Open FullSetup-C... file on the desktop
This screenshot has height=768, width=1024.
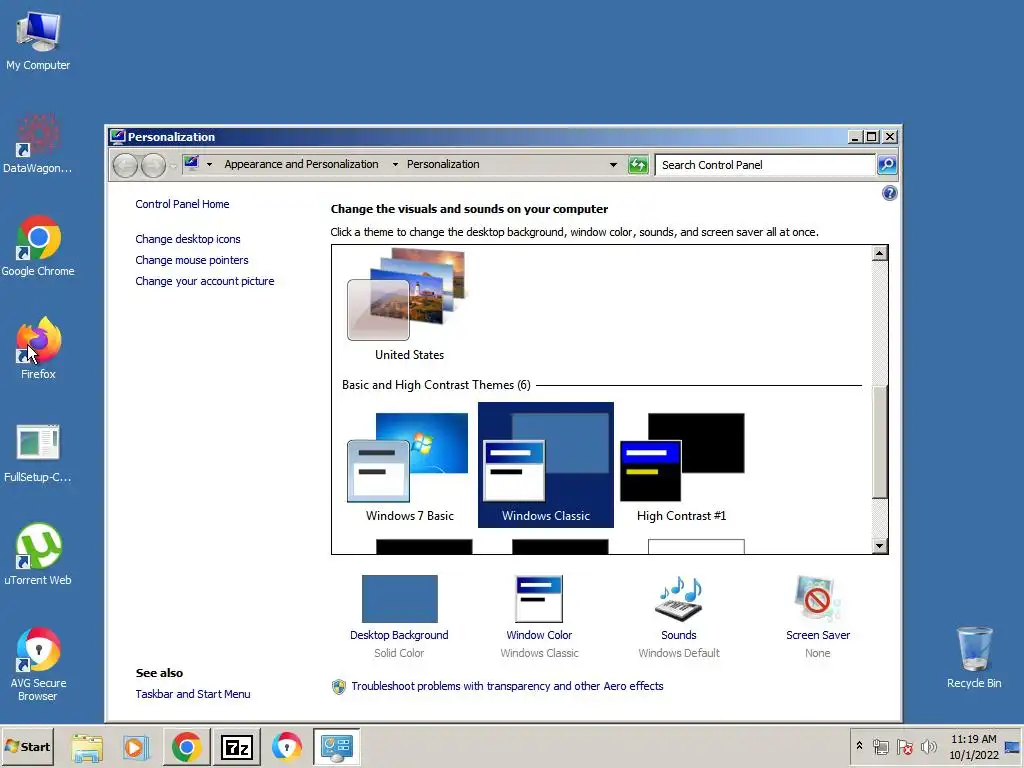pyautogui.click(x=38, y=453)
